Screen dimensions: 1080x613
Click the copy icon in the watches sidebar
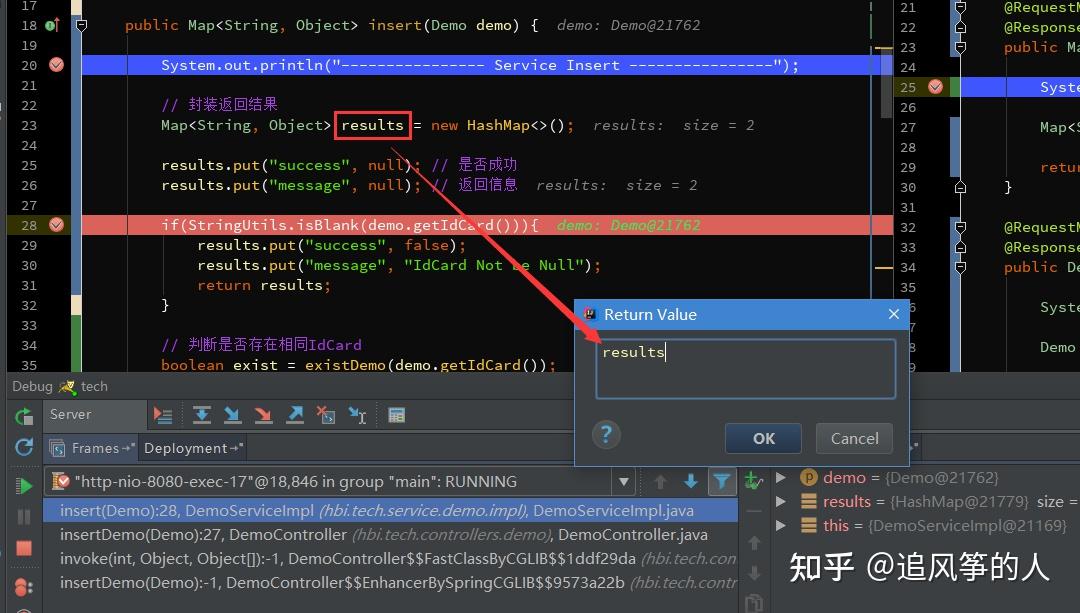tap(754, 603)
